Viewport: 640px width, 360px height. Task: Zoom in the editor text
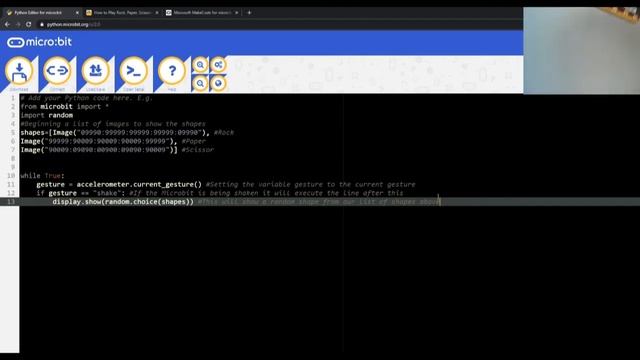[200, 65]
